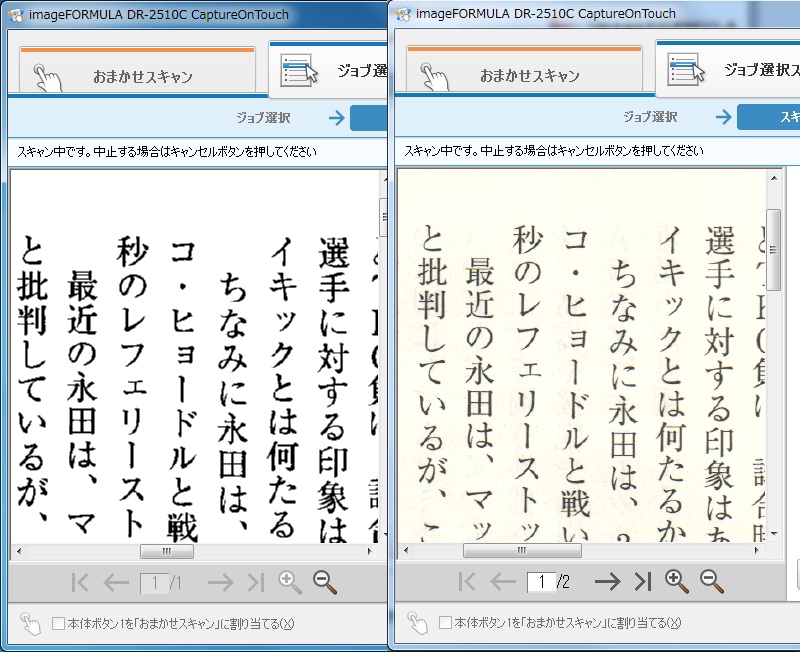Screen dimensions: 800x652
Task: Click the blue スキャン step button in right window
Action: 768,117
